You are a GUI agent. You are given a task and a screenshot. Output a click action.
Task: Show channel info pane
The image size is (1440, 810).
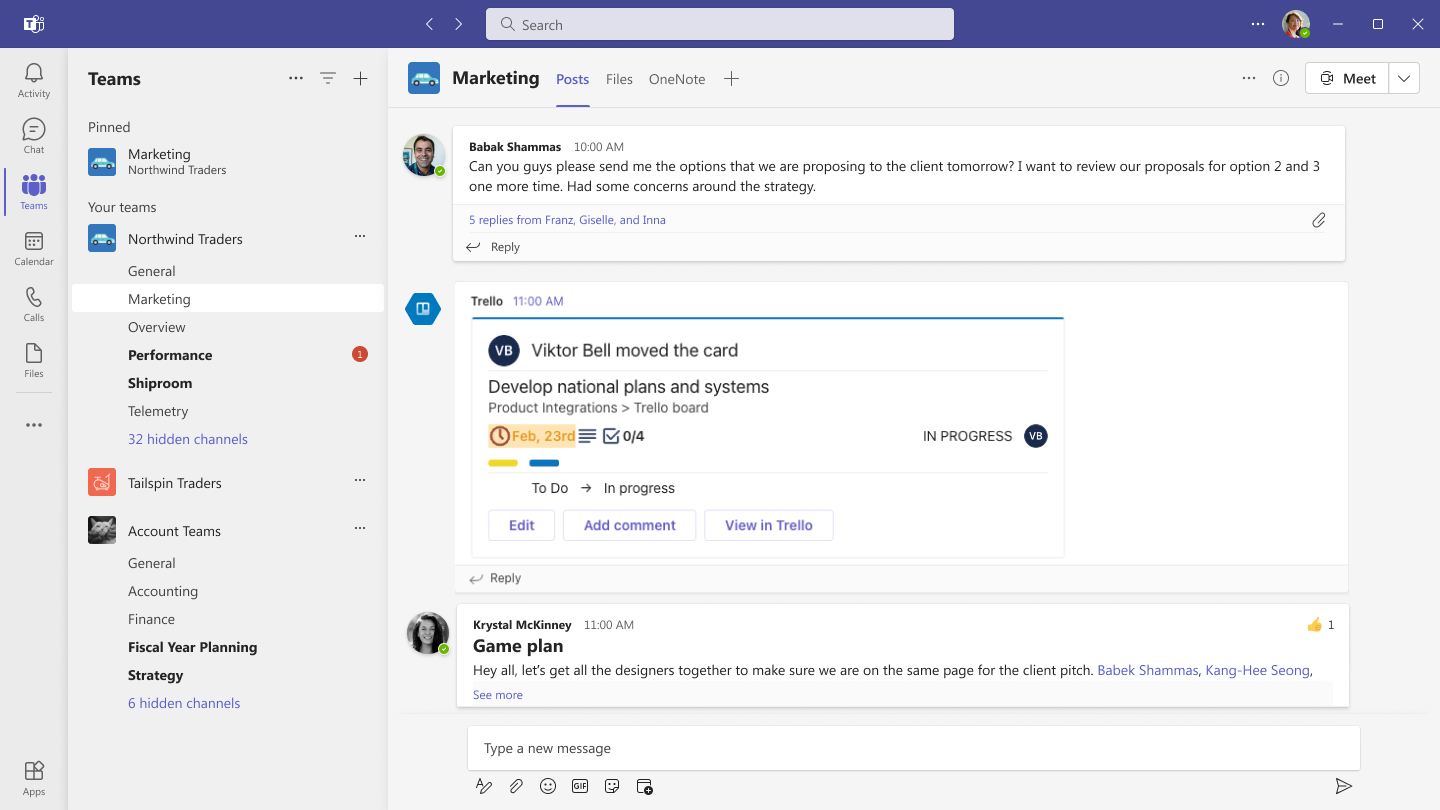[1281, 78]
